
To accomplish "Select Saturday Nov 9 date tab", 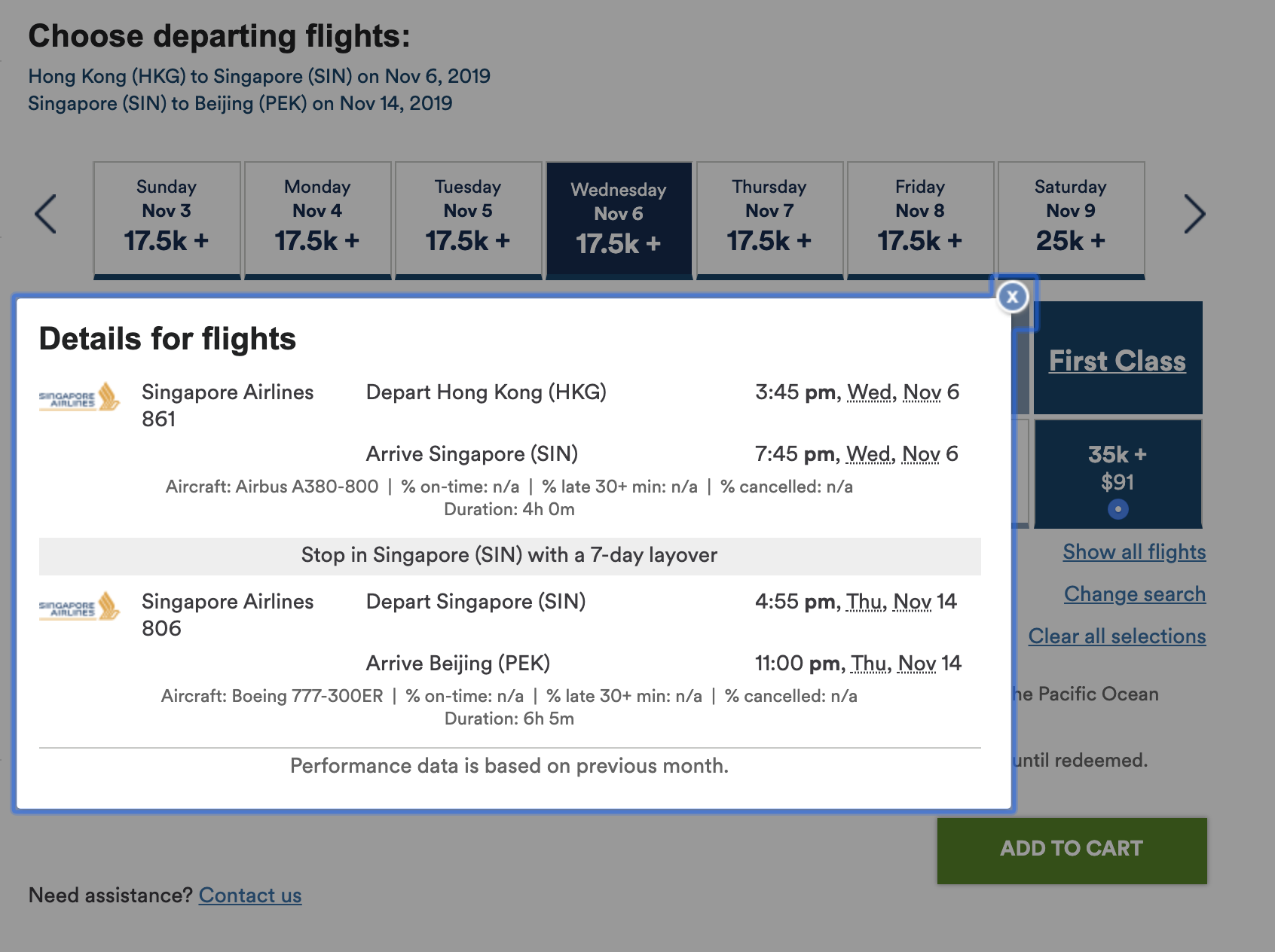I will (x=1071, y=220).
